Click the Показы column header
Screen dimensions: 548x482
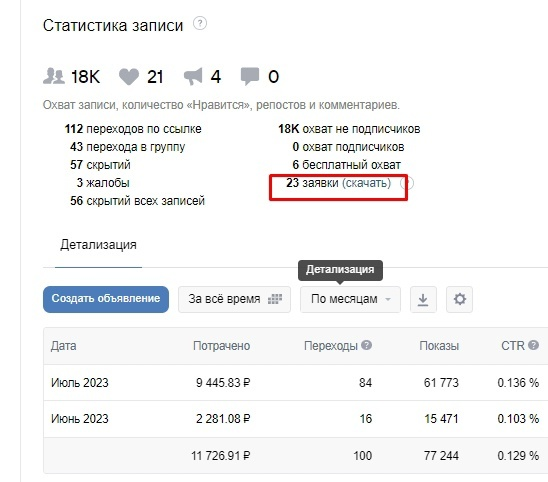pyautogui.click(x=439, y=346)
